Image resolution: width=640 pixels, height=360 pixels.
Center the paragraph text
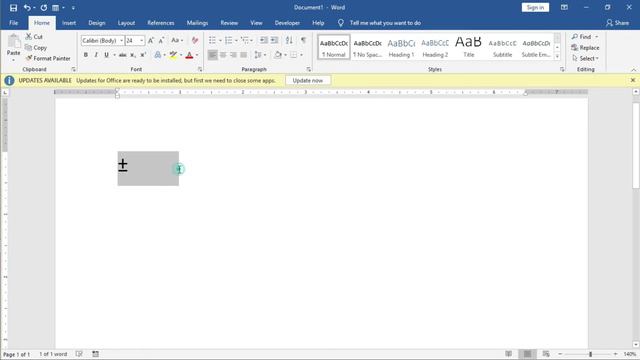pyautogui.click(x=223, y=55)
